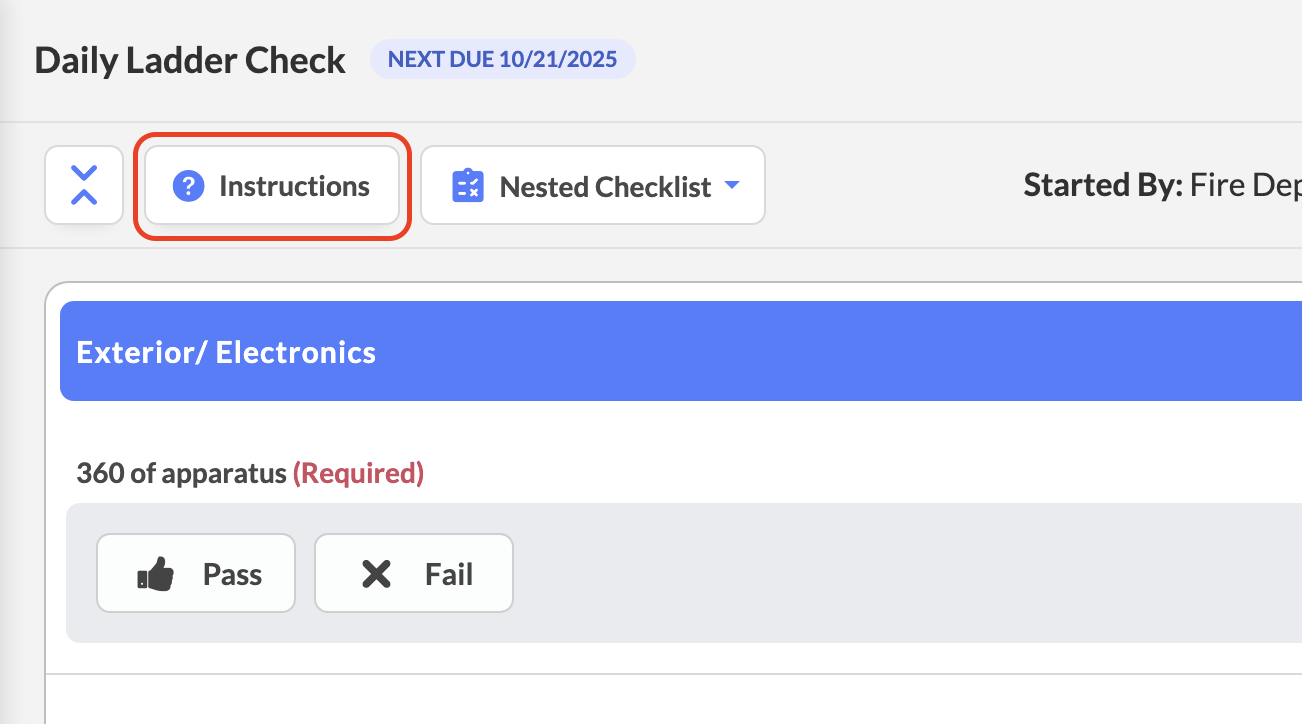Click the collapse-all chevrons icon

(84, 185)
